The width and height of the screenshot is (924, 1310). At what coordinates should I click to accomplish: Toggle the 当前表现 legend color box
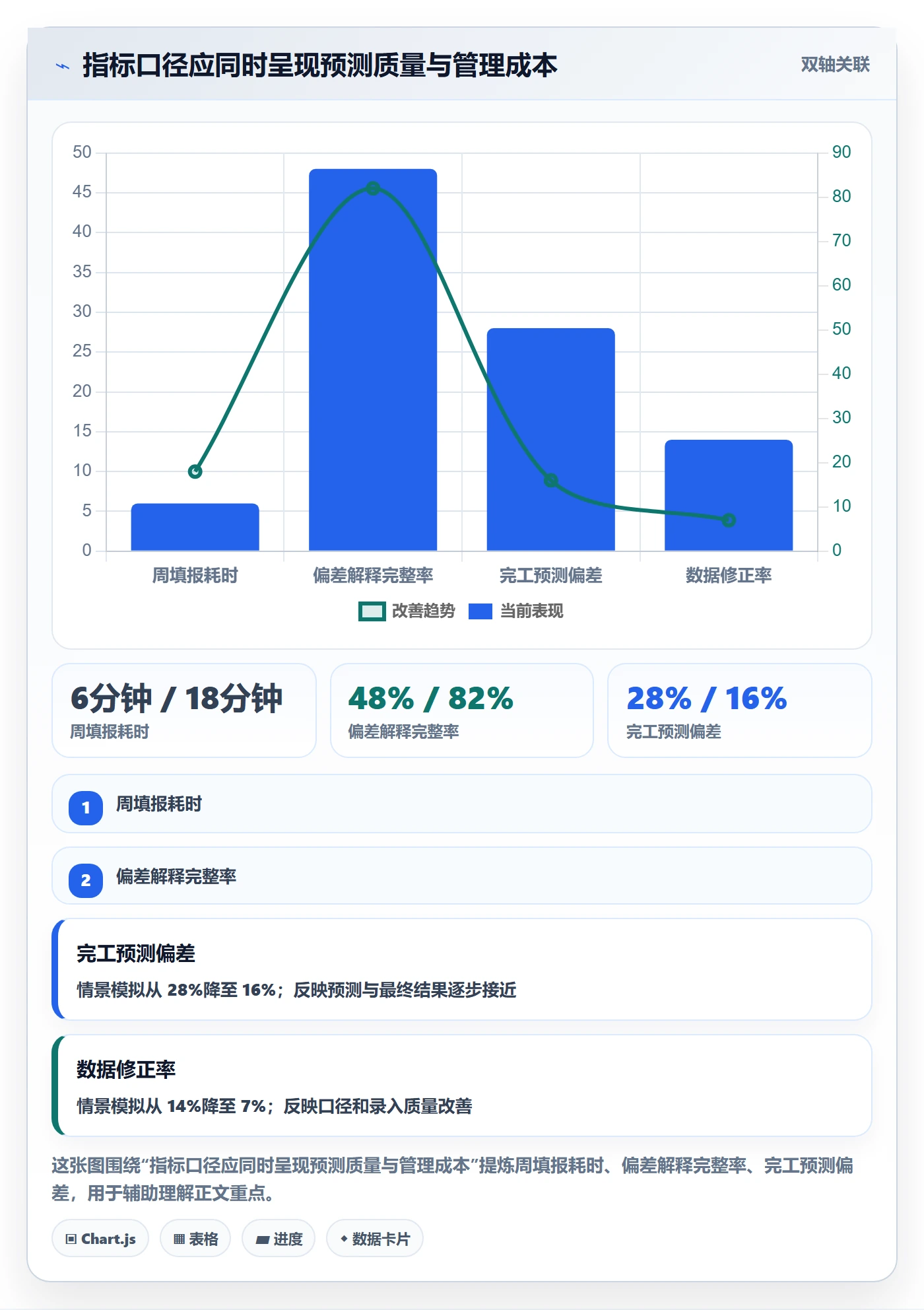click(480, 611)
